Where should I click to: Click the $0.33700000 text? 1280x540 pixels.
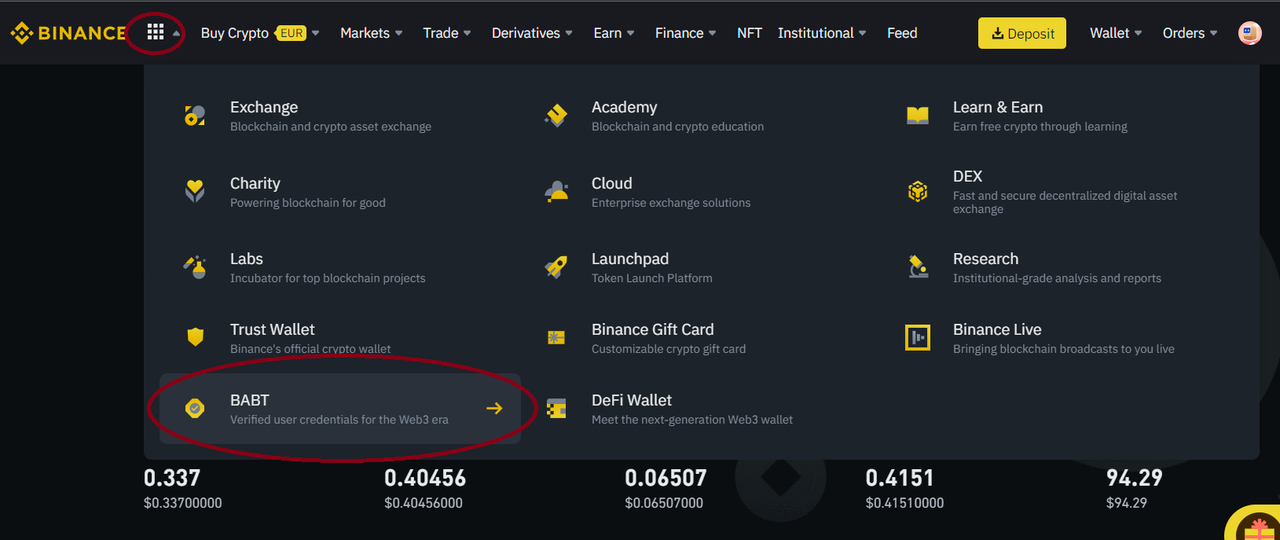coord(183,503)
